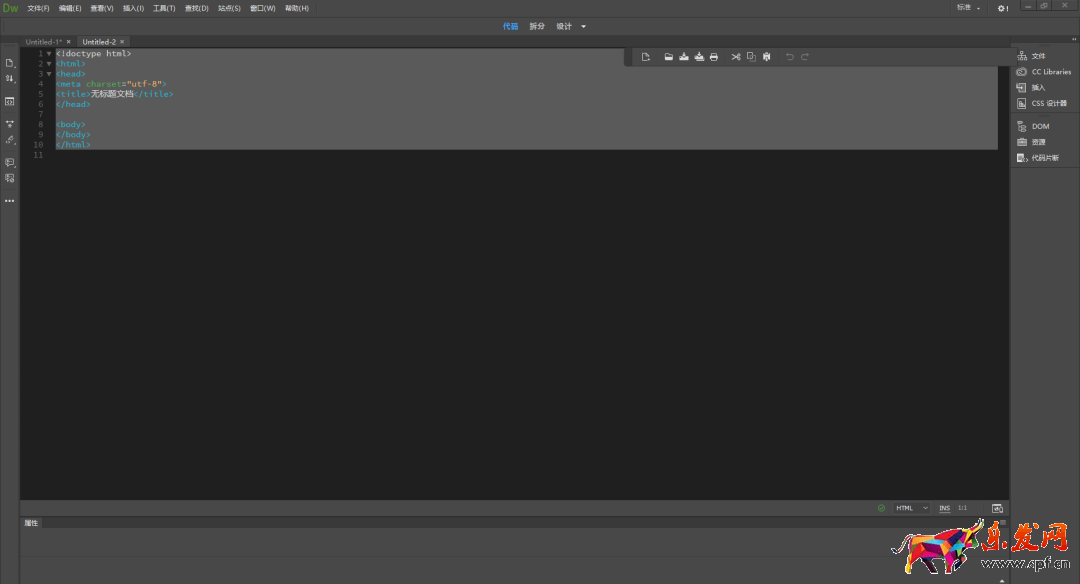This screenshot has height=584, width=1080.
Task: Click the real-time preview icon in status bar
Action: click(x=997, y=508)
